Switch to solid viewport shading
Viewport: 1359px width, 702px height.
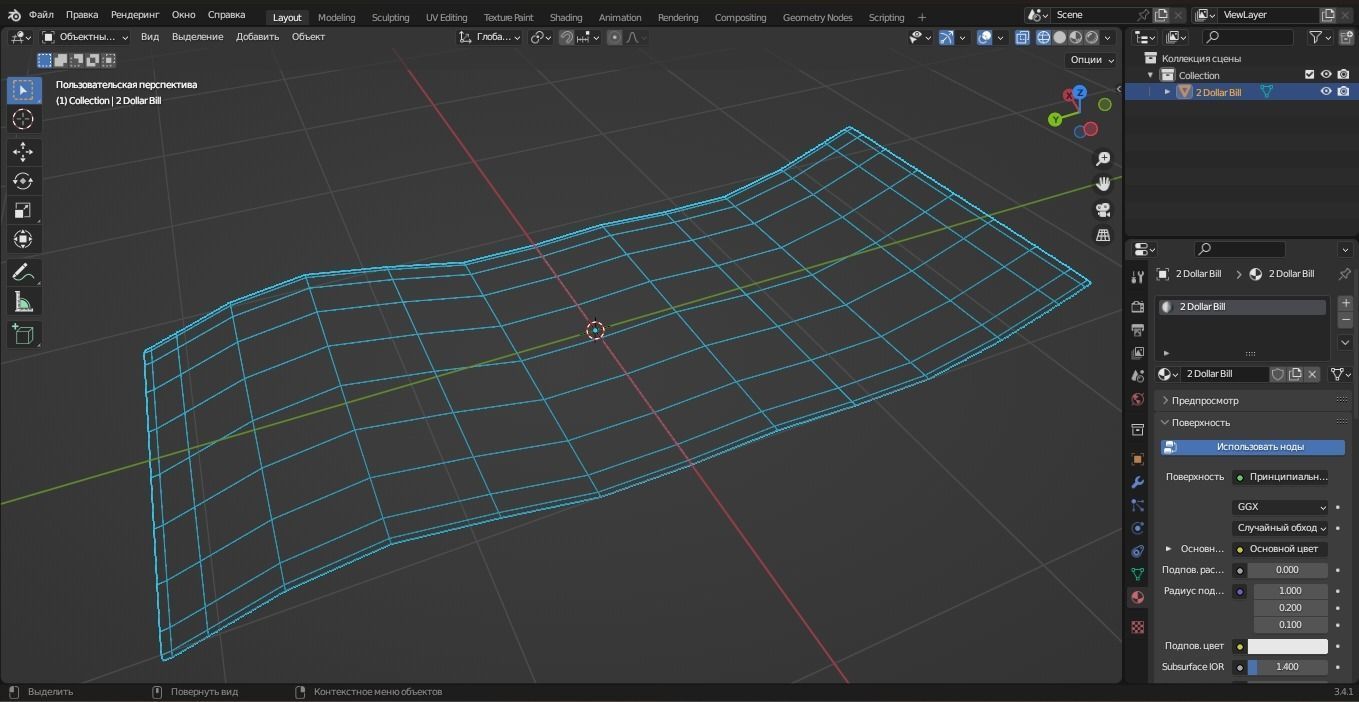tap(1059, 37)
